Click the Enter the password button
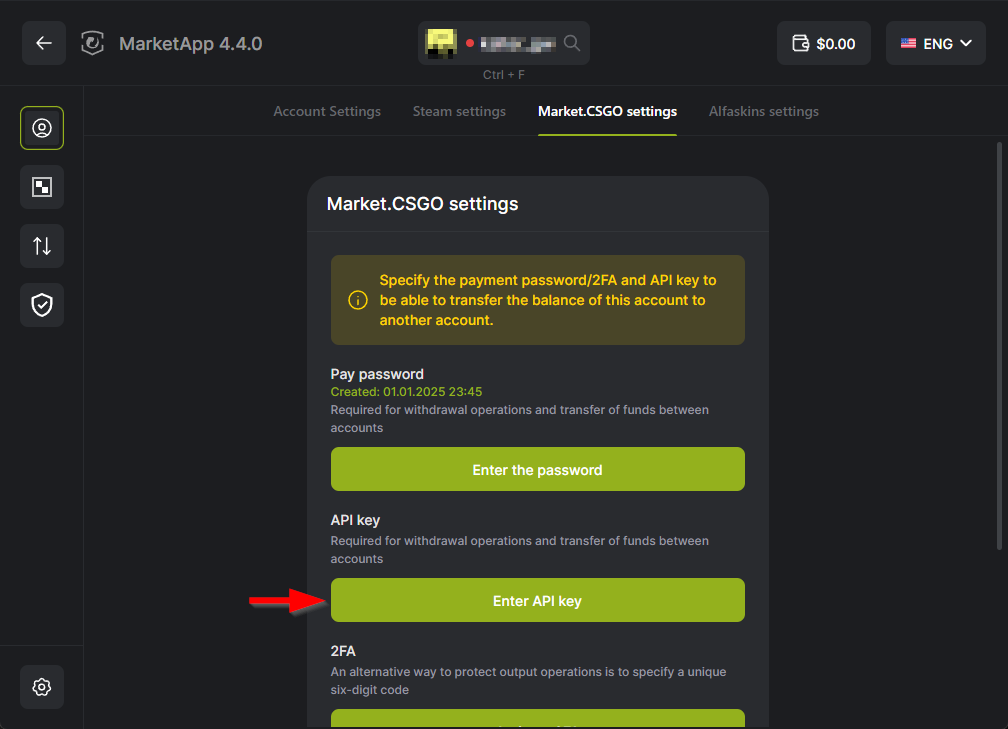This screenshot has height=729, width=1008. click(537, 469)
